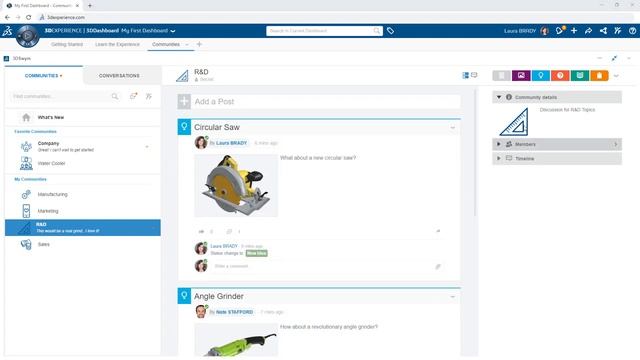Image resolution: width=640 pixels, height=360 pixels.
Task: Create a media post with purple button
Action: [521, 76]
